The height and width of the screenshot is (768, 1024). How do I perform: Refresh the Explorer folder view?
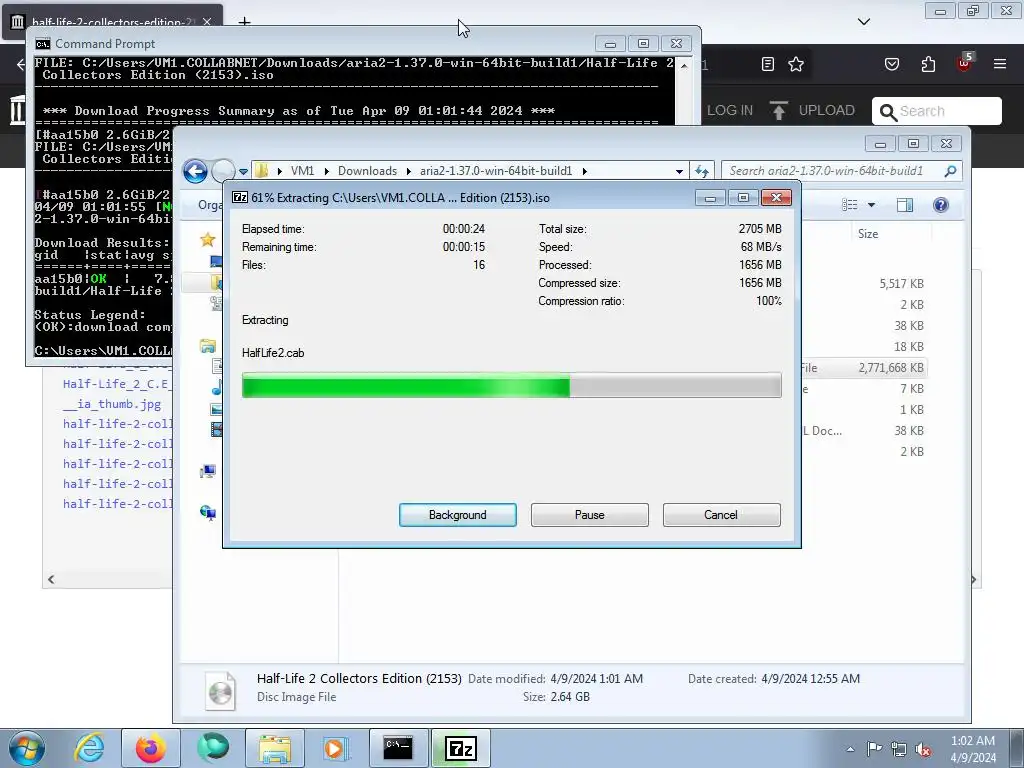[702, 171]
